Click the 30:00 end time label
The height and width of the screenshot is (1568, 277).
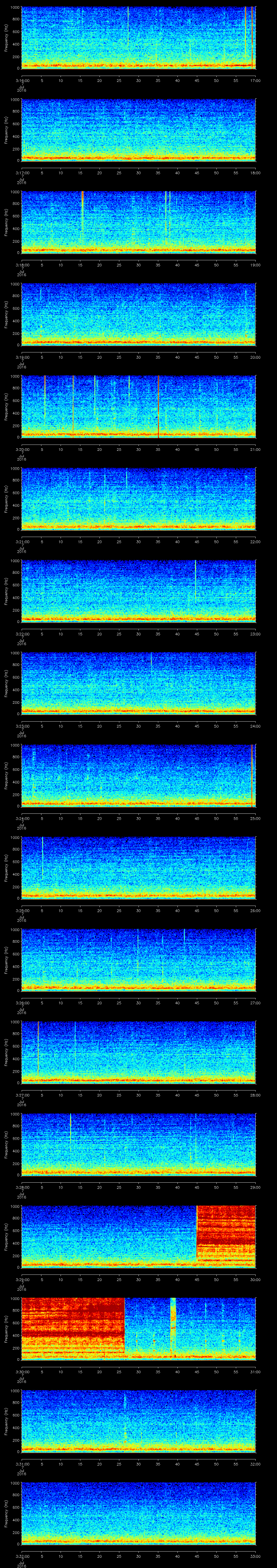(x=255, y=1279)
